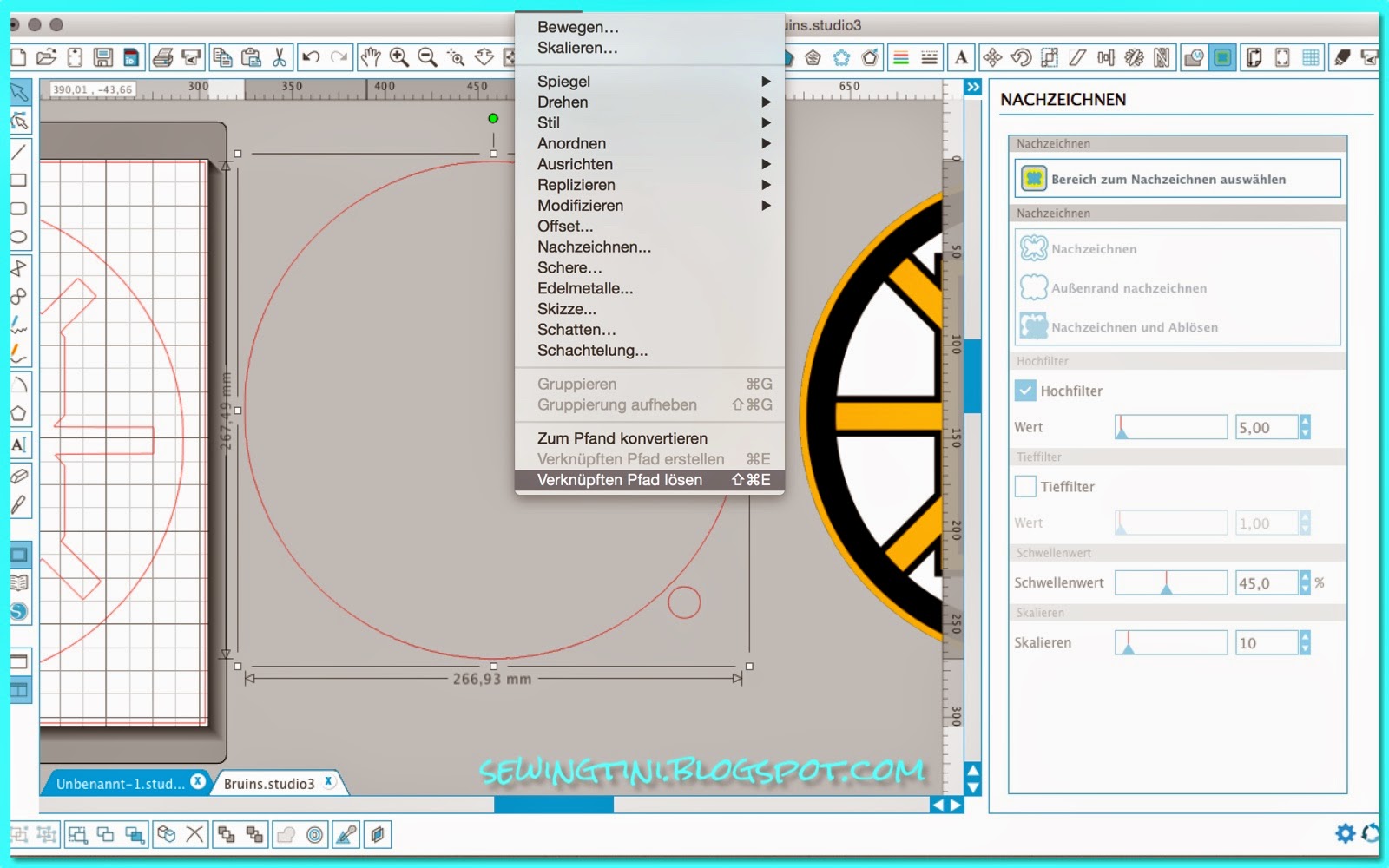Select the Eraser tool
The image size is (1389, 868).
click(x=19, y=476)
